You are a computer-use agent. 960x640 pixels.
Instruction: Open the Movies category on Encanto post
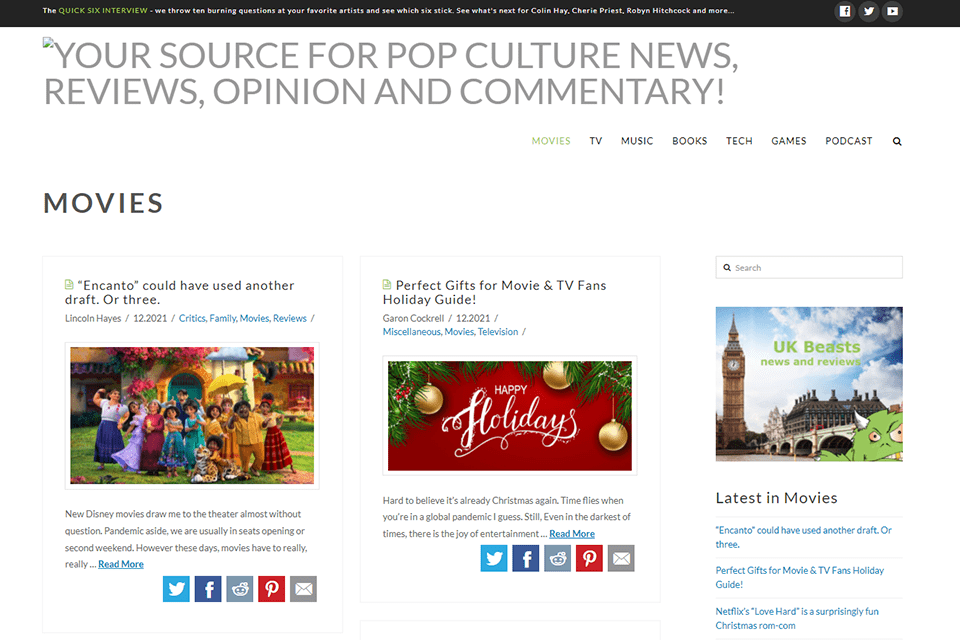pos(255,318)
